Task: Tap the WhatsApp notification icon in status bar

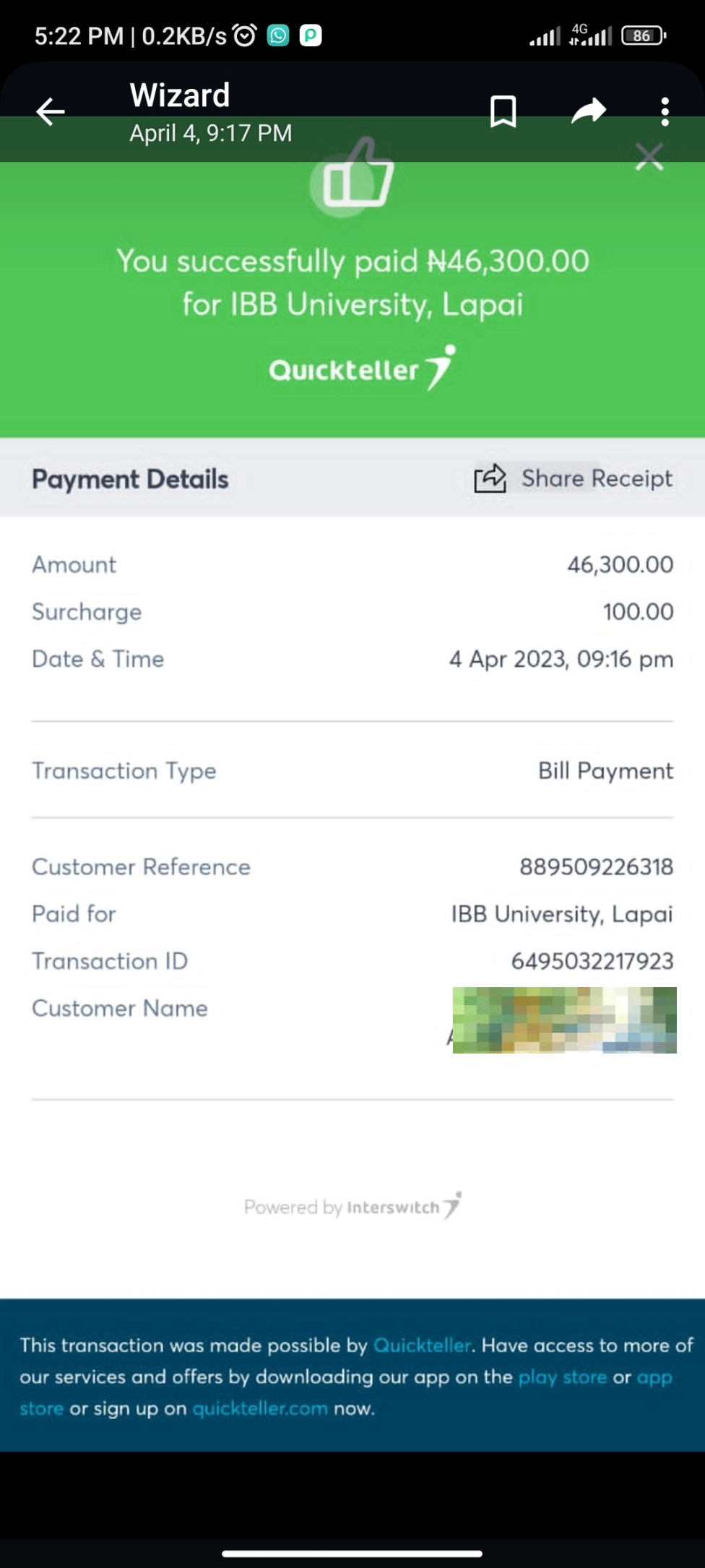Action: click(278, 35)
